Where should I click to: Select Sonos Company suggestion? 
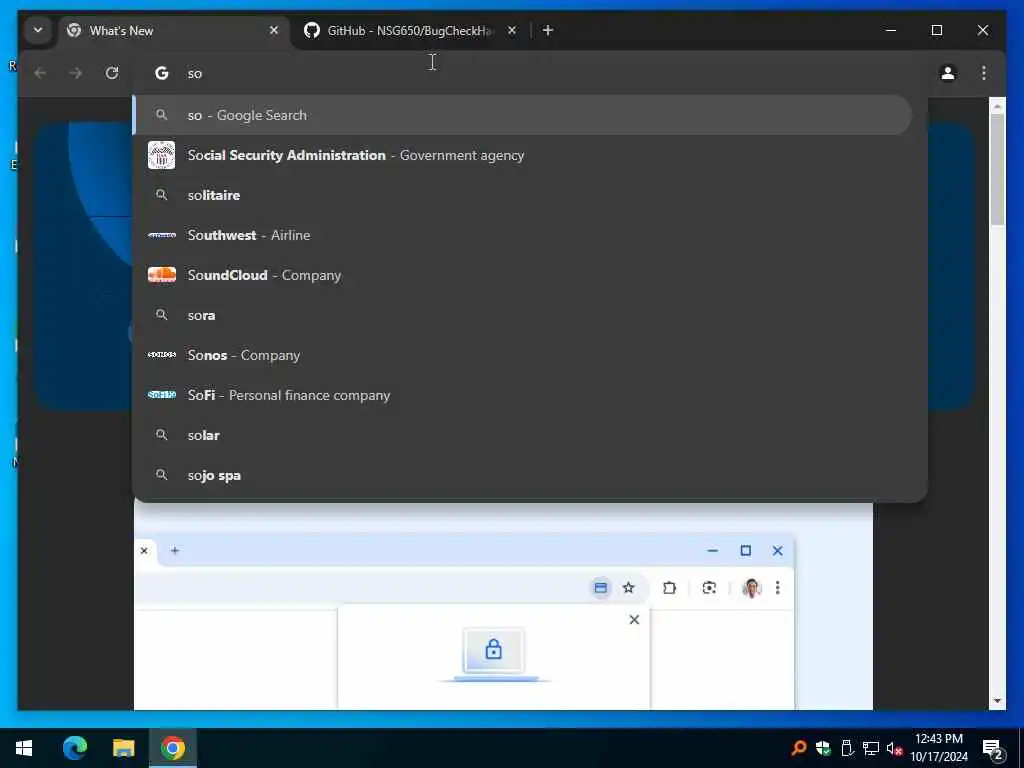(522, 355)
